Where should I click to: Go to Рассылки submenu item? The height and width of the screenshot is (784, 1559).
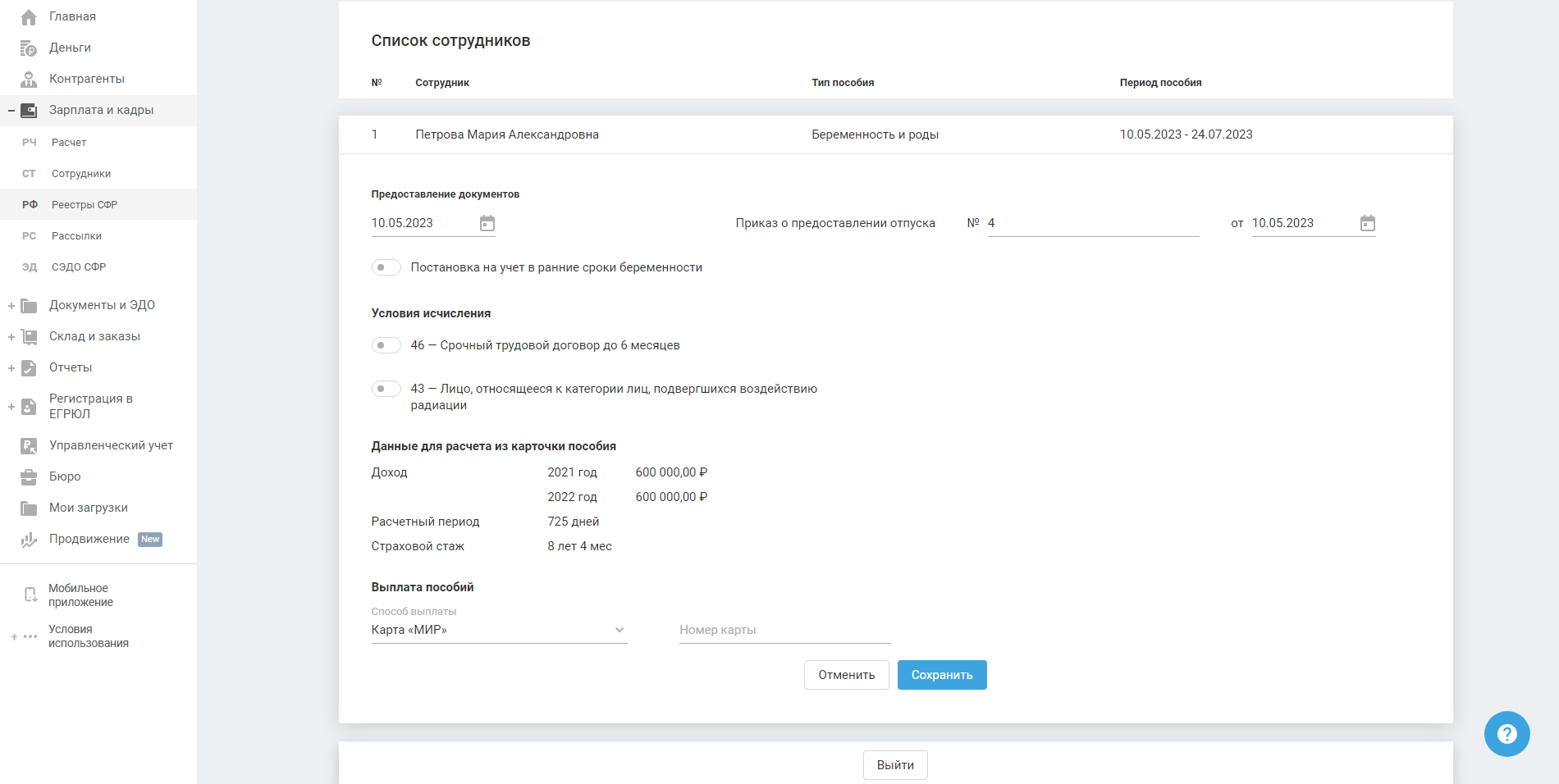[76, 236]
